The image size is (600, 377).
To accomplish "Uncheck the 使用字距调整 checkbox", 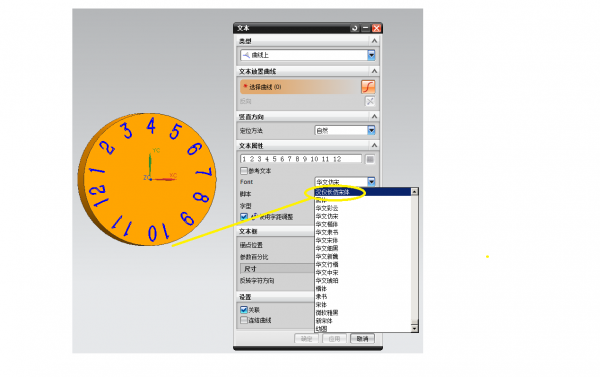I will point(244,217).
